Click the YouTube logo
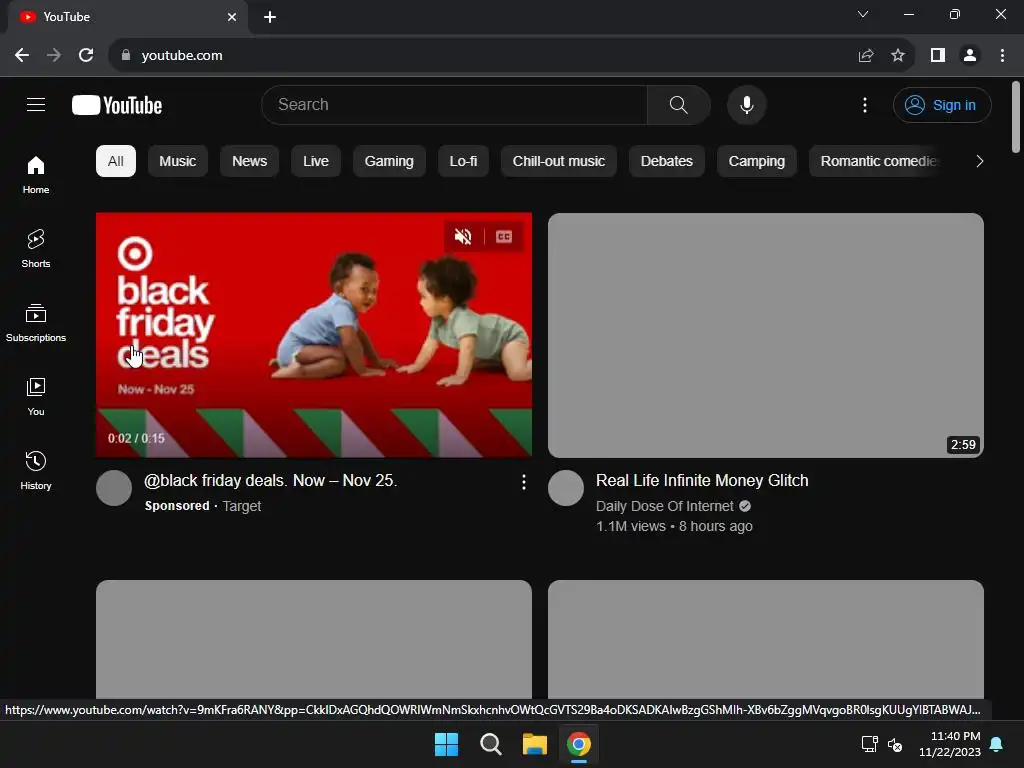This screenshot has width=1024, height=768. tap(117, 105)
